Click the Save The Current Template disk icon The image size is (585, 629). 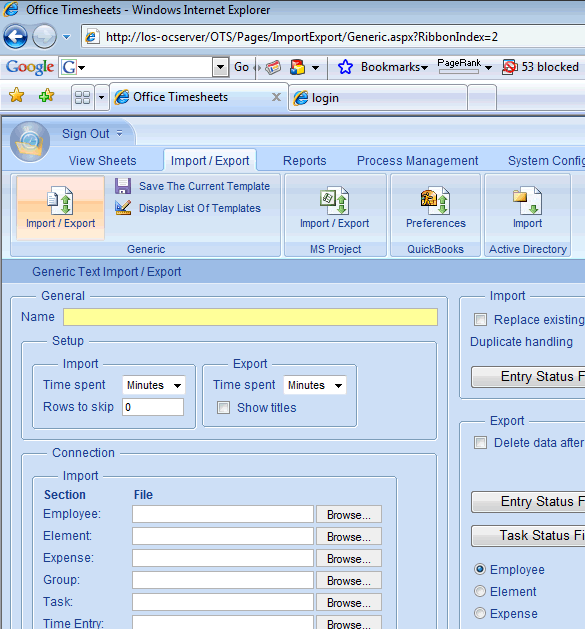123,186
